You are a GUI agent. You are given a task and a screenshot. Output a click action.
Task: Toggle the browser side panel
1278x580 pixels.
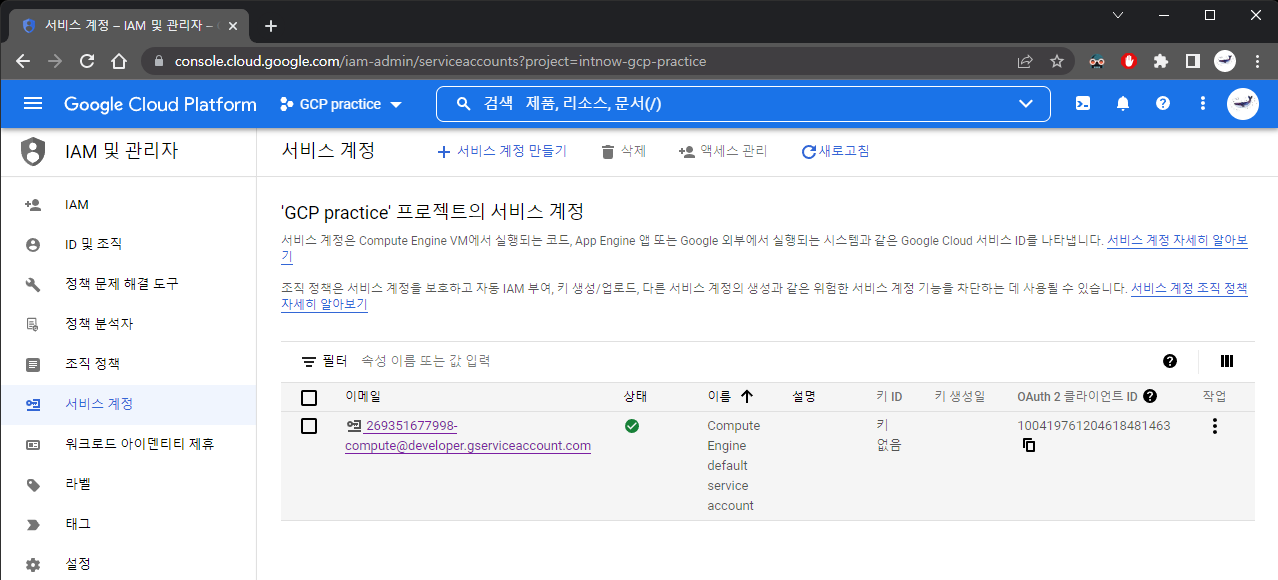pyautogui.click(x=1193, y=61)
